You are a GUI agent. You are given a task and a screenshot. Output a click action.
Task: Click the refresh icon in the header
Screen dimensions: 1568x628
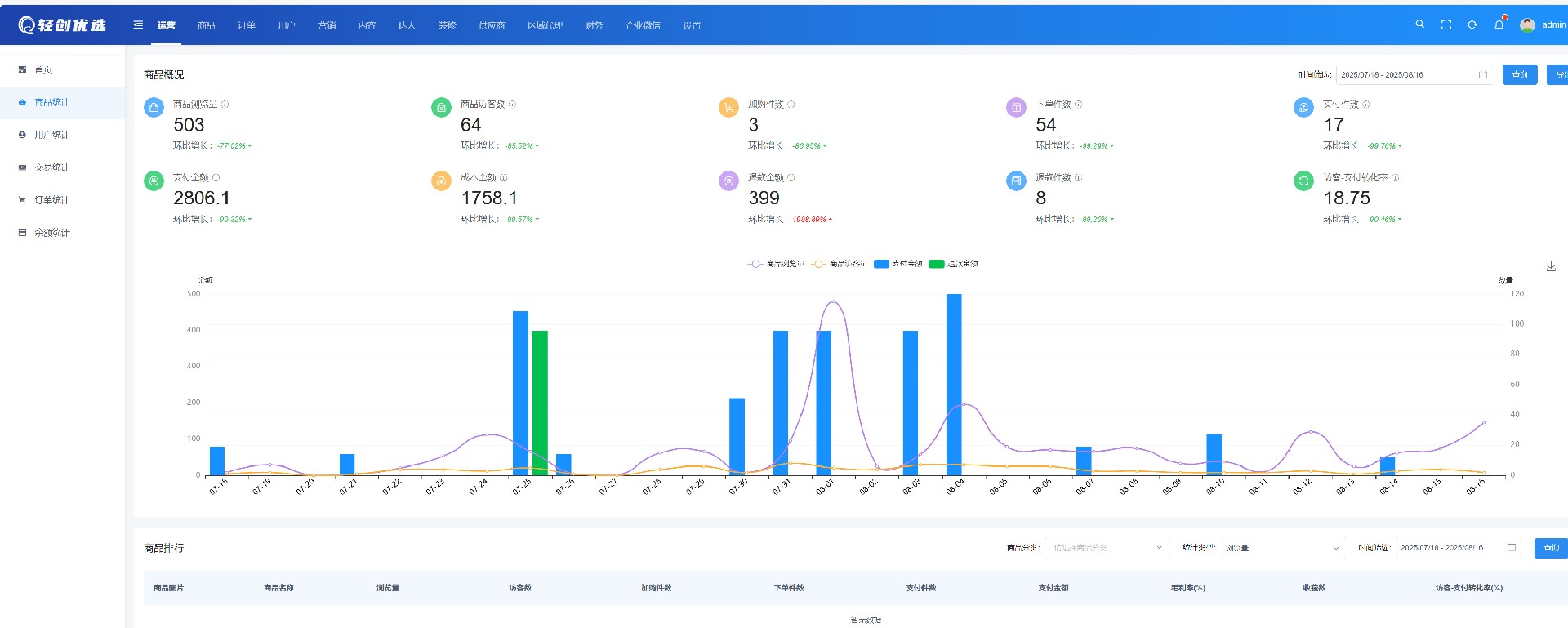1472,24
